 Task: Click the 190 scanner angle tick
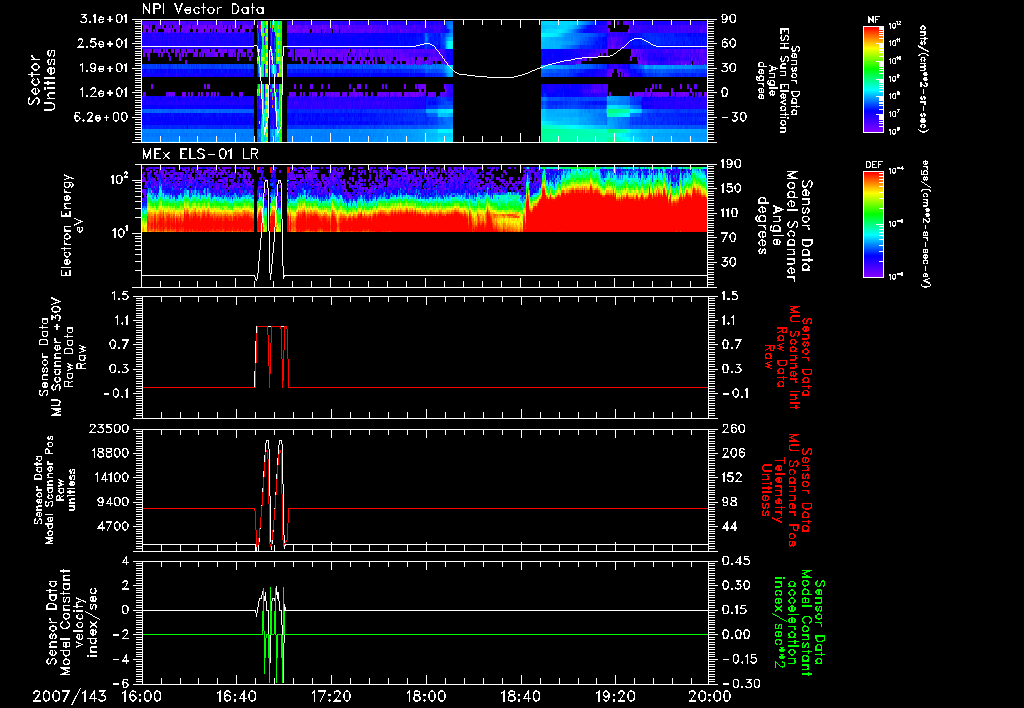[x=731, y=165]
